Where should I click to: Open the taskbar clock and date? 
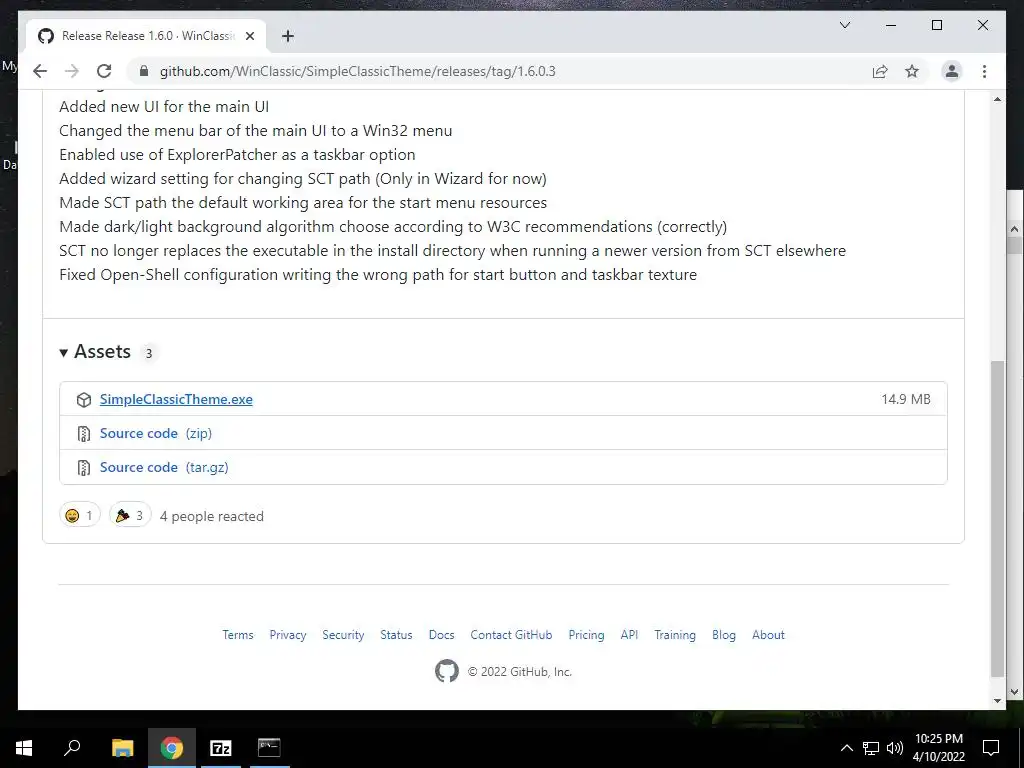click(938, 748)
